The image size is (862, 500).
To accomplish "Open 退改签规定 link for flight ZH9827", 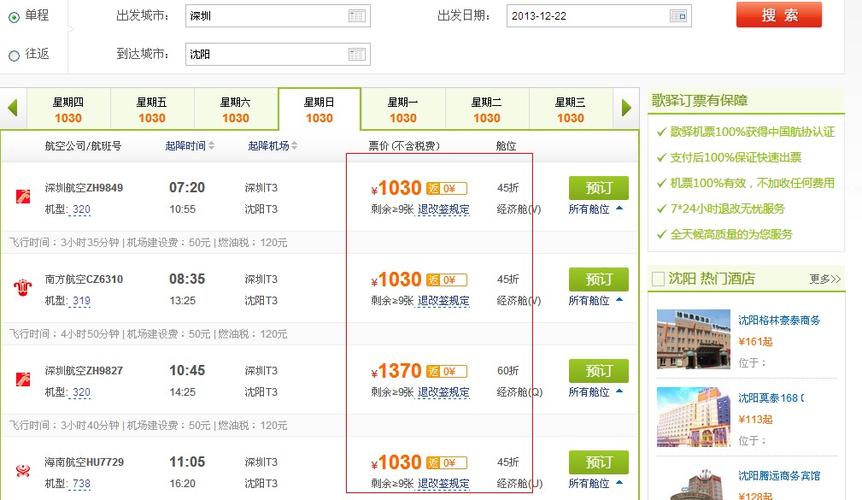I will [444, 392].
